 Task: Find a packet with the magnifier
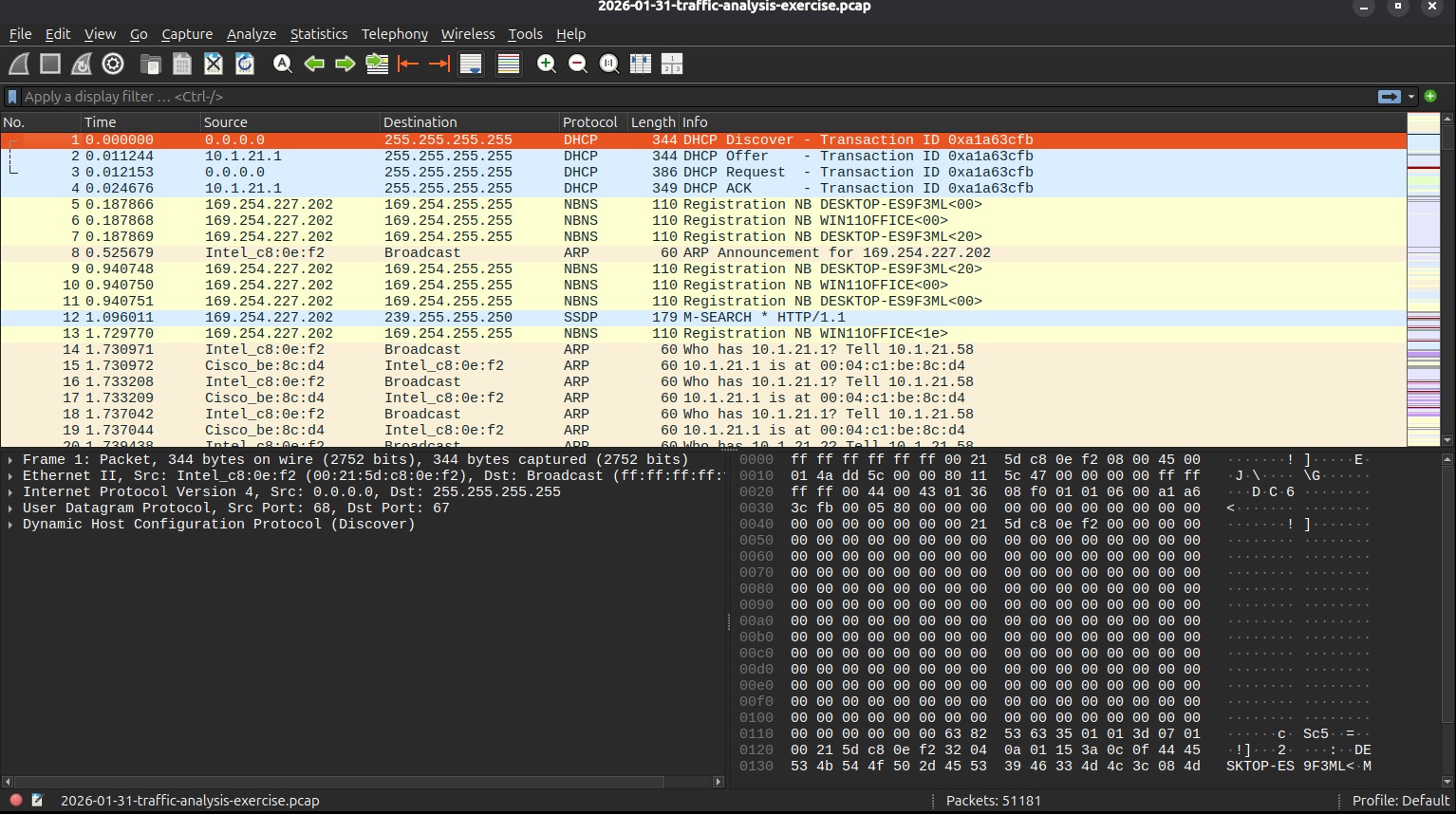point(282,64)
